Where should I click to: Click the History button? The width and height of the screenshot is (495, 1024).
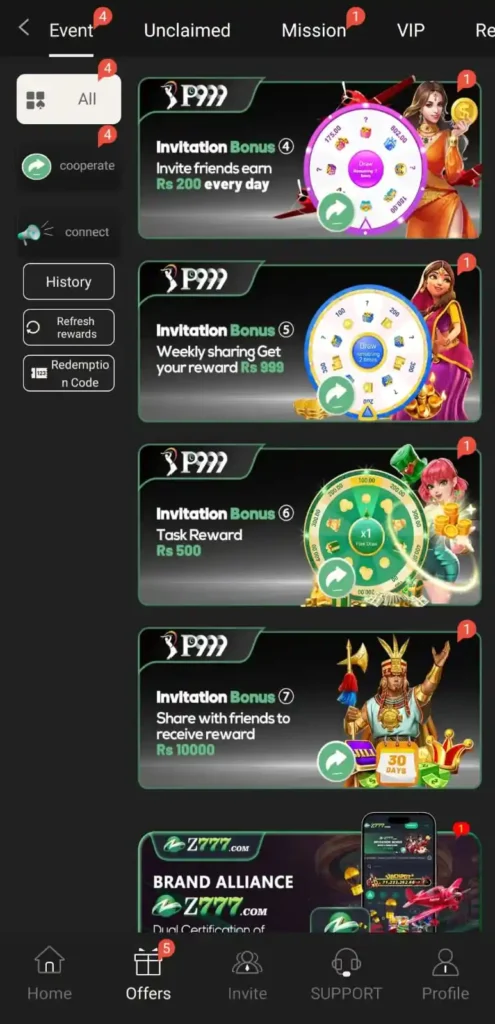[x=69, y=281]
